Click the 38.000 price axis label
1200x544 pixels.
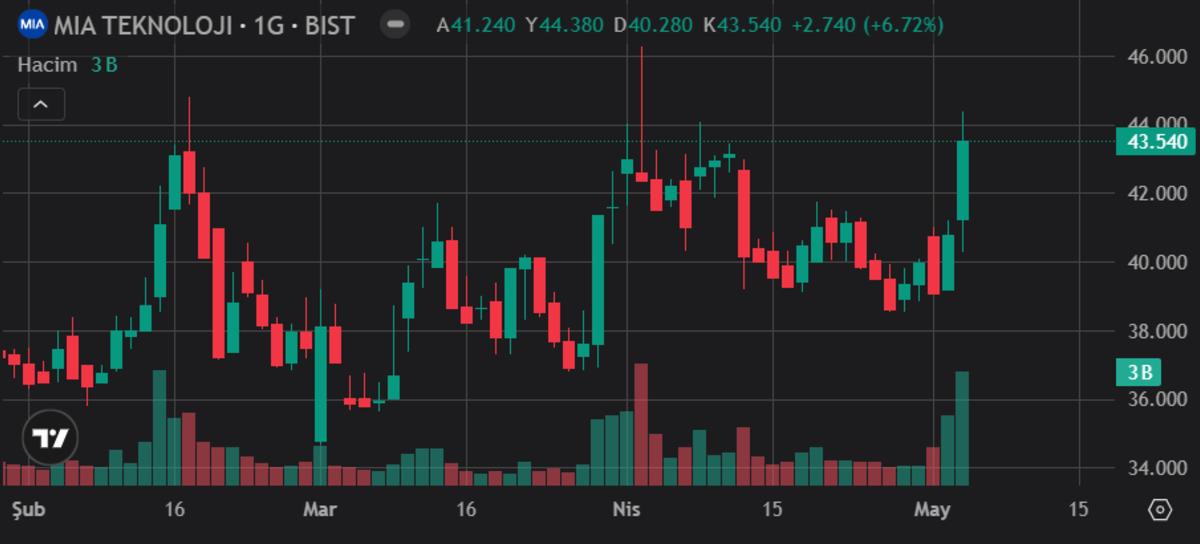coord(1157,331)
